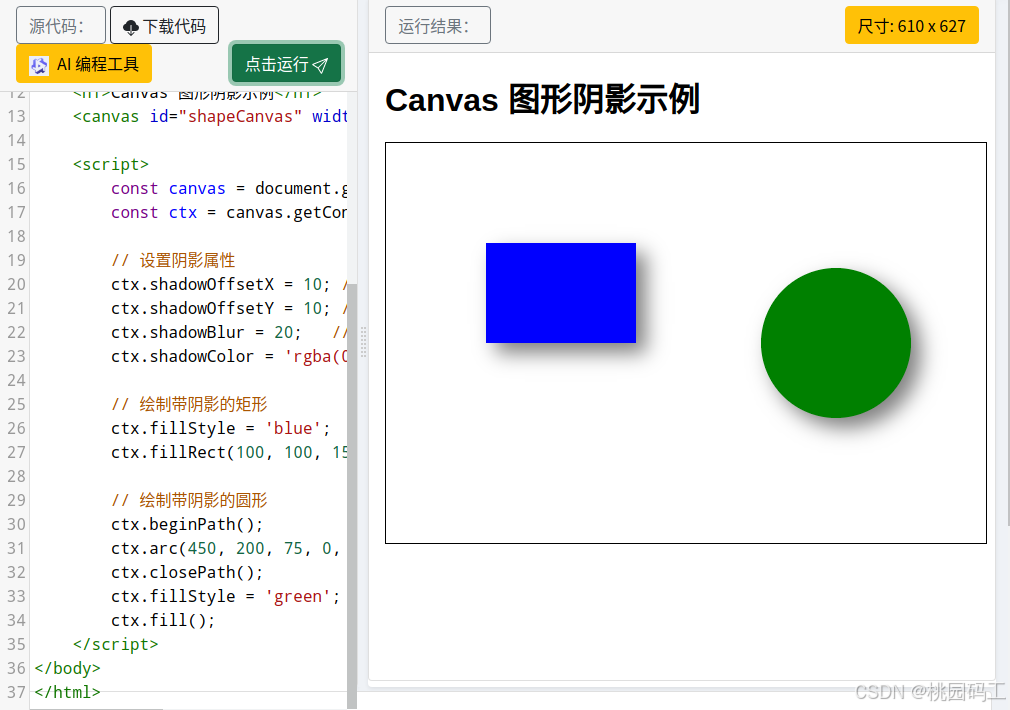Click line number 18 in gutter
1010x710 pixels.
16,236
